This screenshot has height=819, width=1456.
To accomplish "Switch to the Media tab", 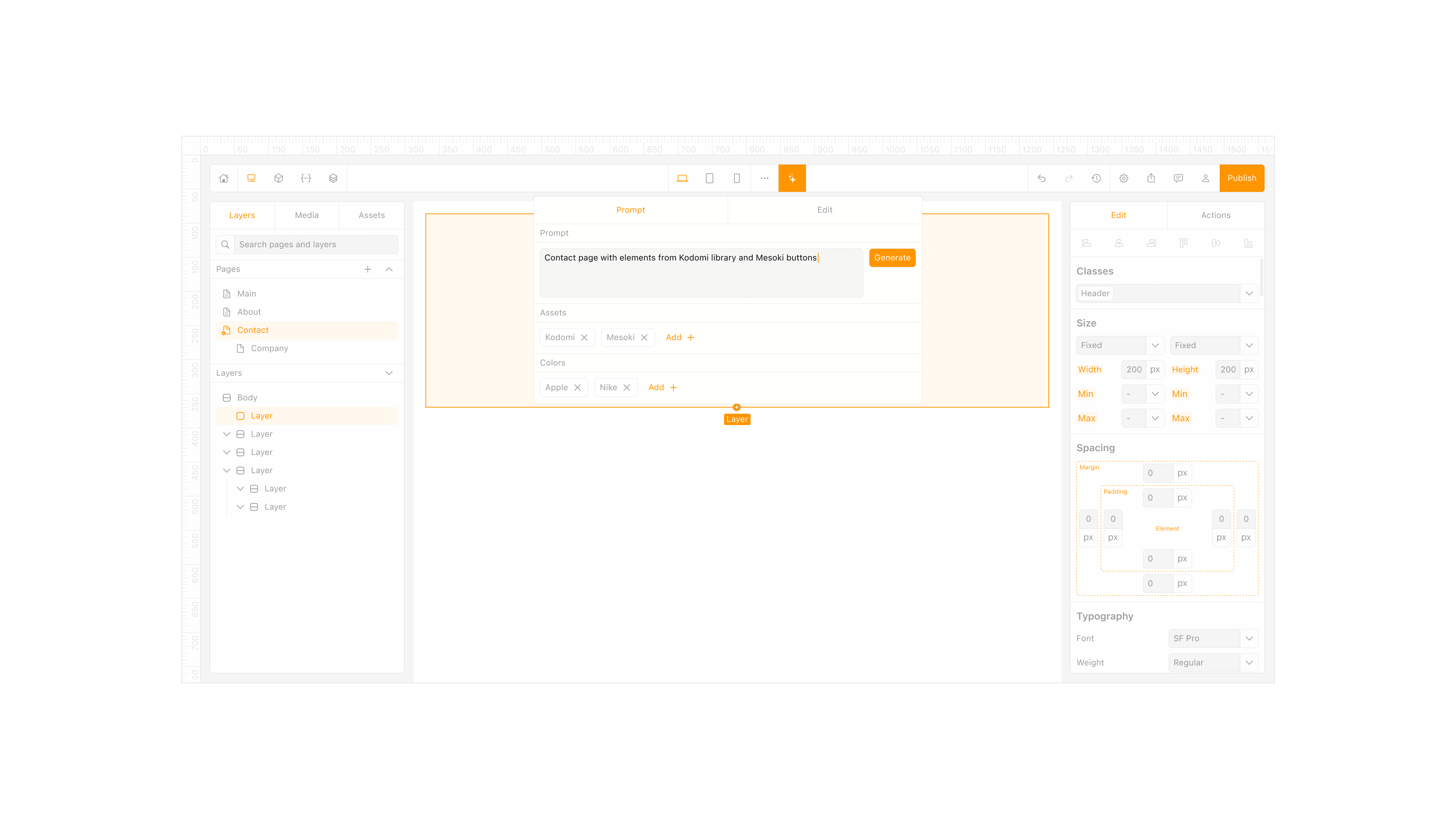I will click(307, 215).
